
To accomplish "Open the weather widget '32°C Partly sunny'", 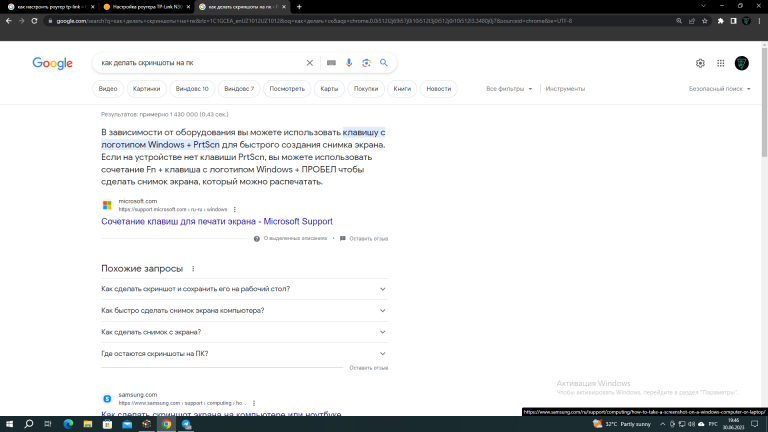I will 622,424.
